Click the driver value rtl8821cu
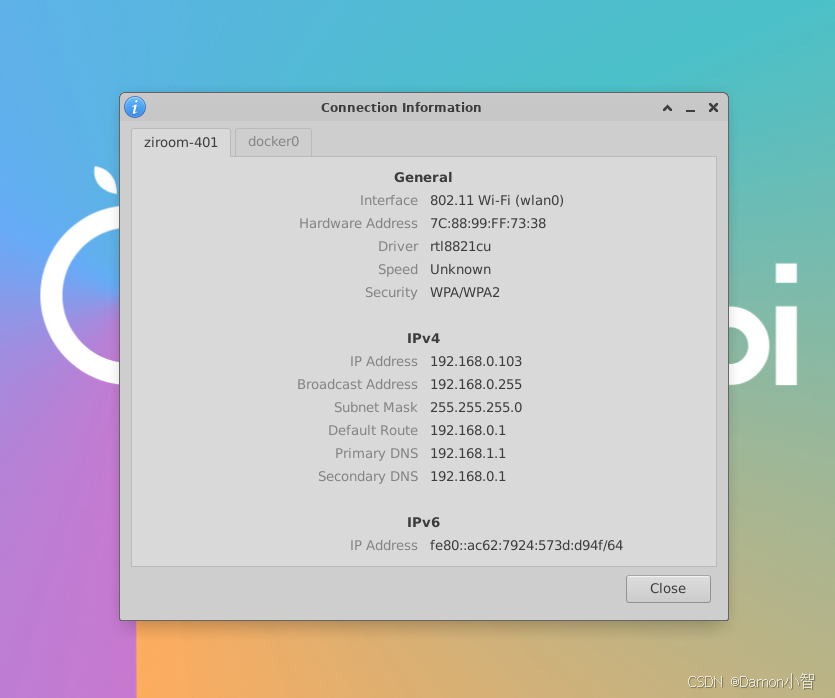835x698 pixels. point(460,247)
